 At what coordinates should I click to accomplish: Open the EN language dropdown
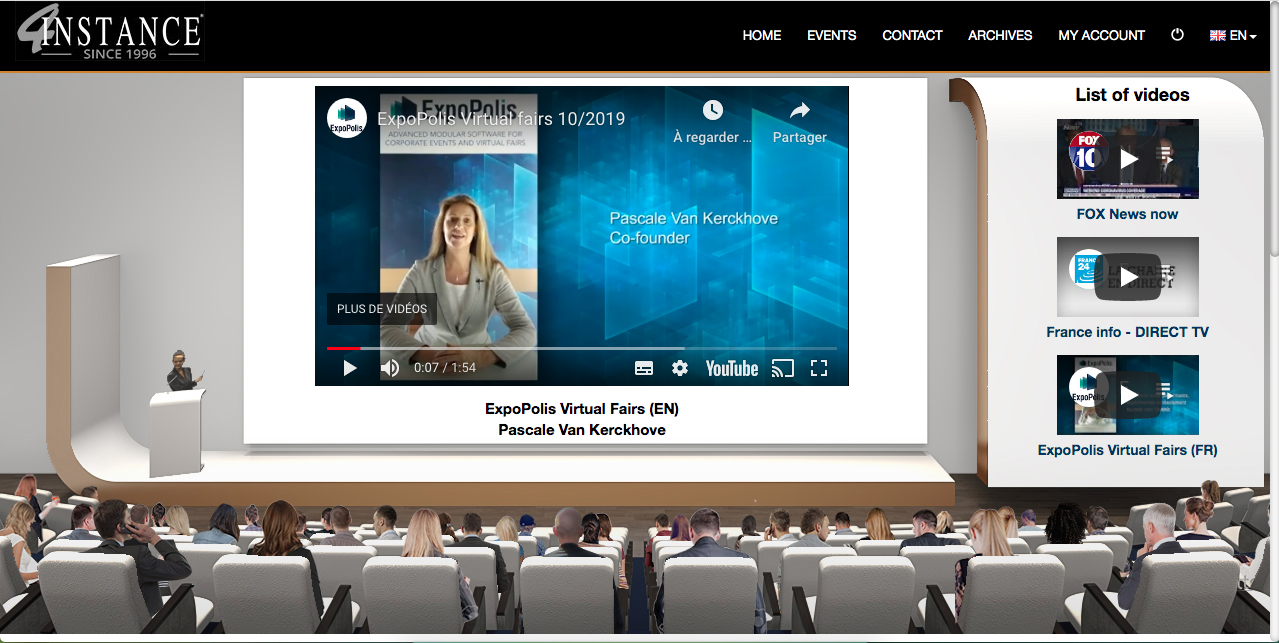[x=1233, y=35]
